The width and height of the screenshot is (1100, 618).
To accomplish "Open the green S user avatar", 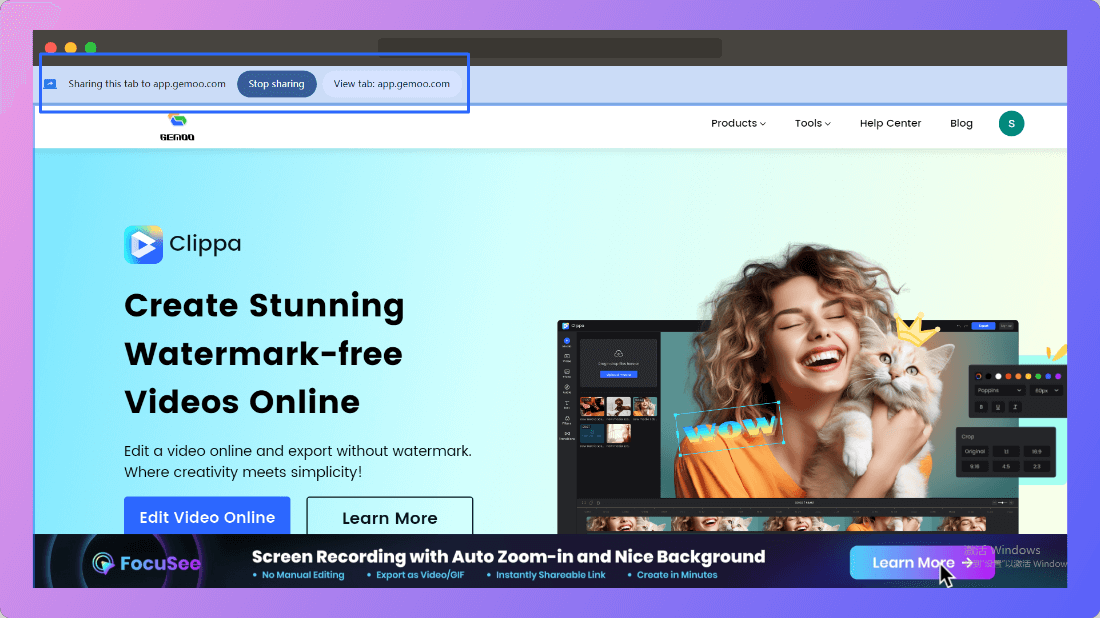I will (1011, 123).
